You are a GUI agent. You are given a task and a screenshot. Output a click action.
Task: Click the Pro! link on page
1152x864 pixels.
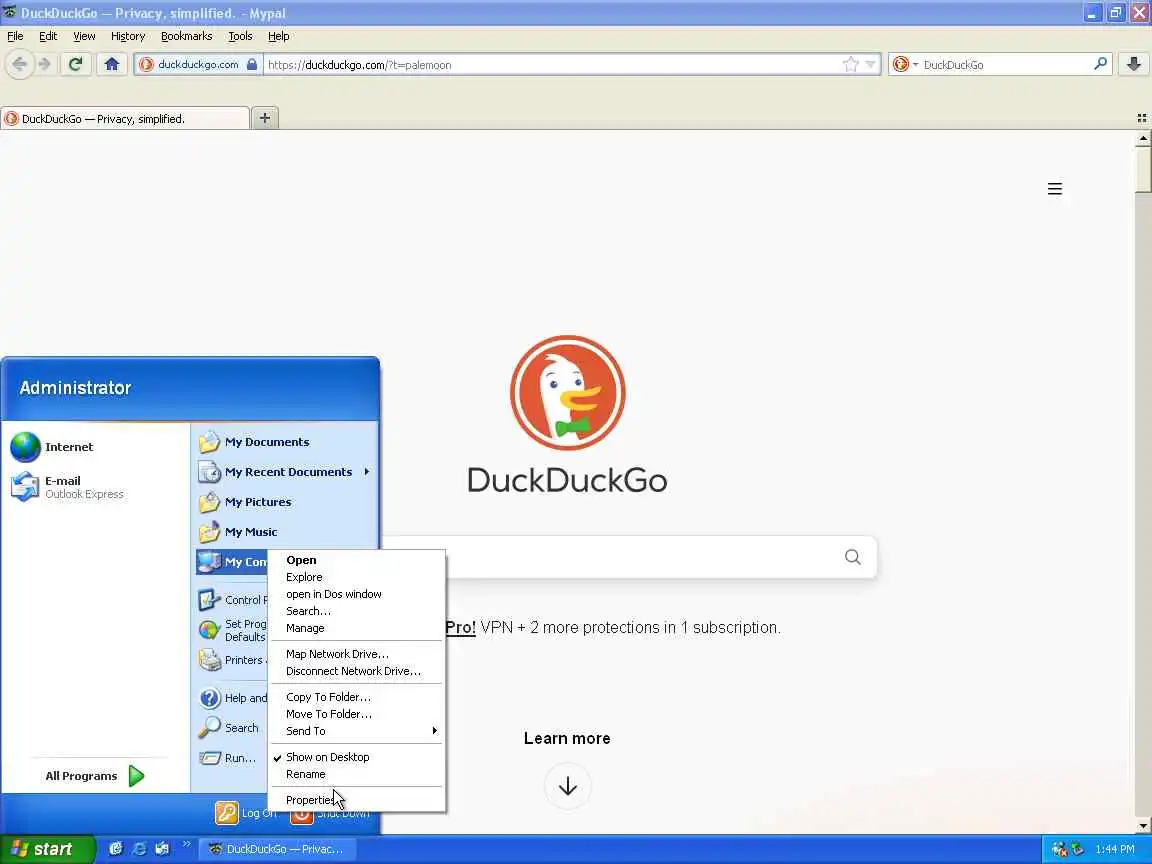[x=461, y=627]
